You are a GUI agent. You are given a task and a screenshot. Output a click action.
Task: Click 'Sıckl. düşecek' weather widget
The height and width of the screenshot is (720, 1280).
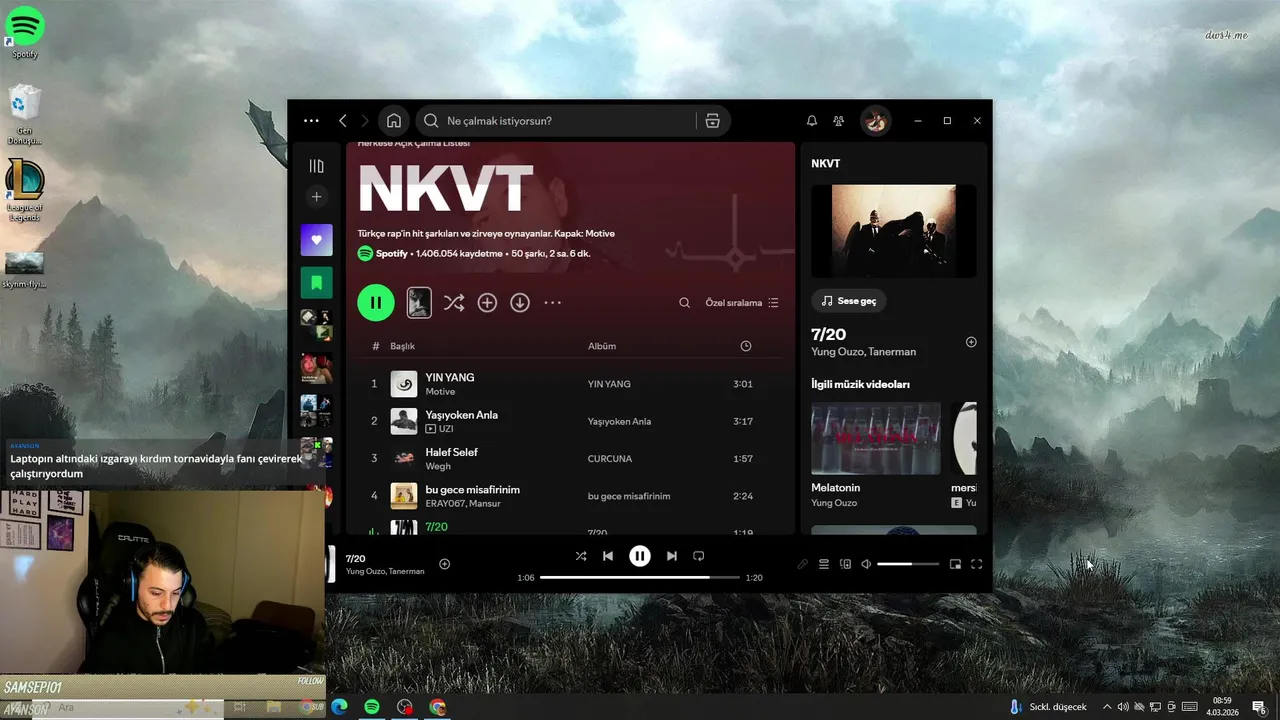point(1048,707)
